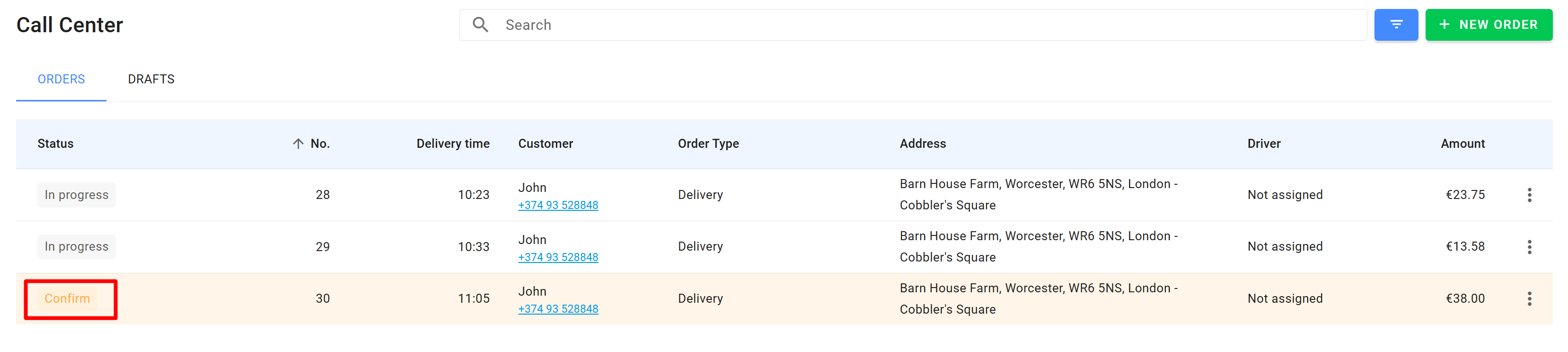The height and width of the screenshot is (352, 1568).
Task: Open more options for order 30
Action: pos(1529,298)
